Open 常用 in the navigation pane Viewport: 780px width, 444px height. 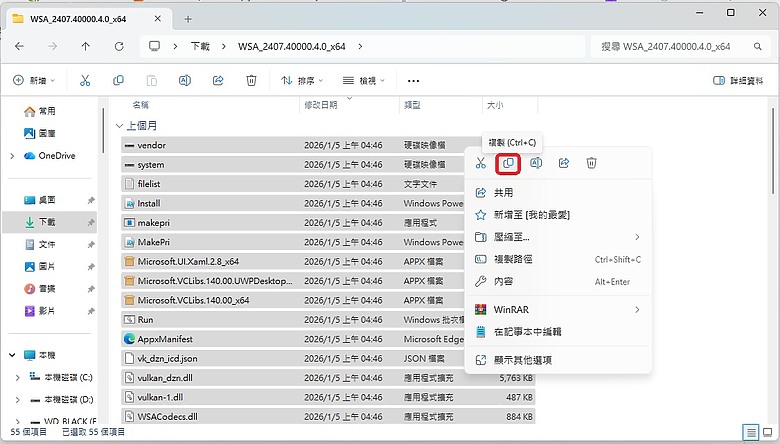47,111
